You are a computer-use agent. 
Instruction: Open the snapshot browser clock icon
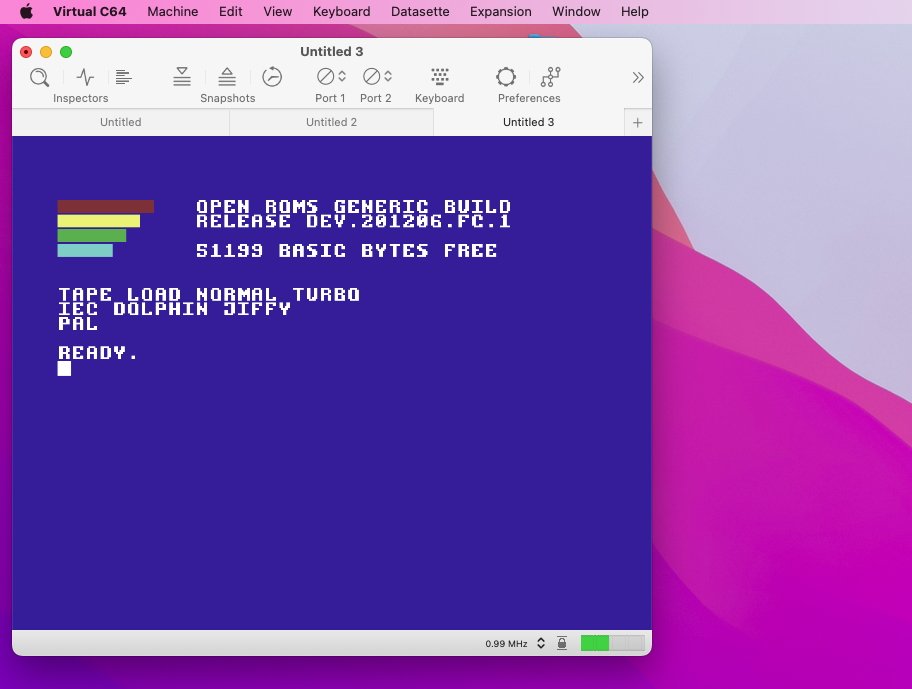pos(272,77)
